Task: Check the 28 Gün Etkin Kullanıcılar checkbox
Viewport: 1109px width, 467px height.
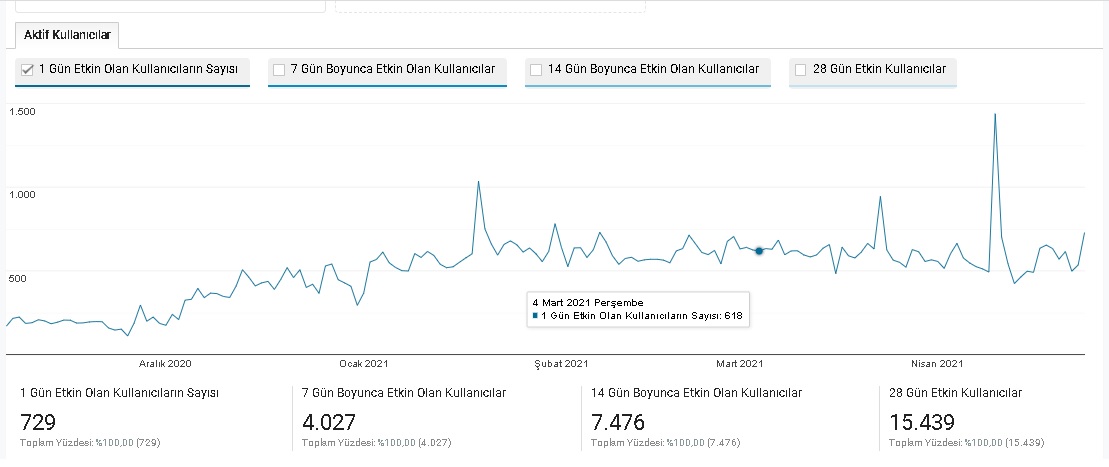Action: pos(801,69)
